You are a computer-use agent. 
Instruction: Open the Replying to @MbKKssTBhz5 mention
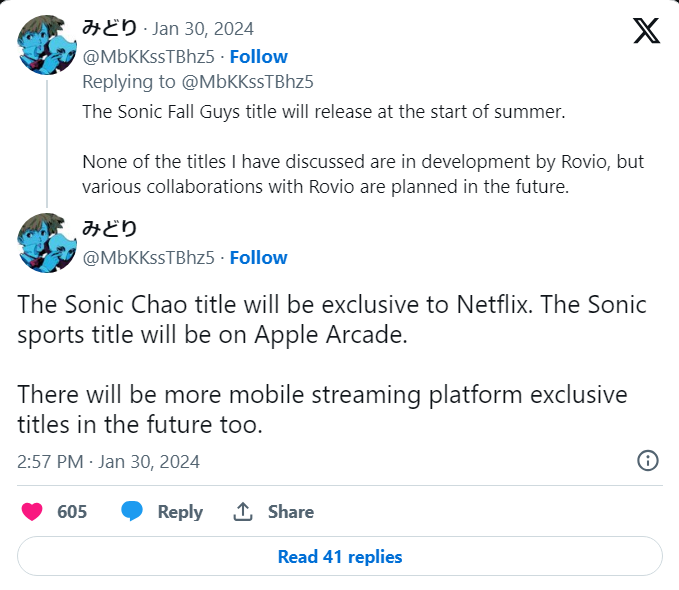[247, 82]
